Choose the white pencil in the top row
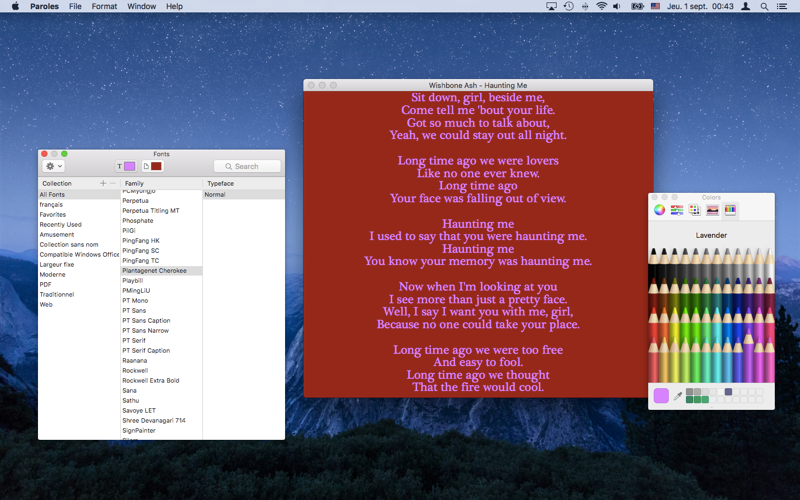 point(769,263)
